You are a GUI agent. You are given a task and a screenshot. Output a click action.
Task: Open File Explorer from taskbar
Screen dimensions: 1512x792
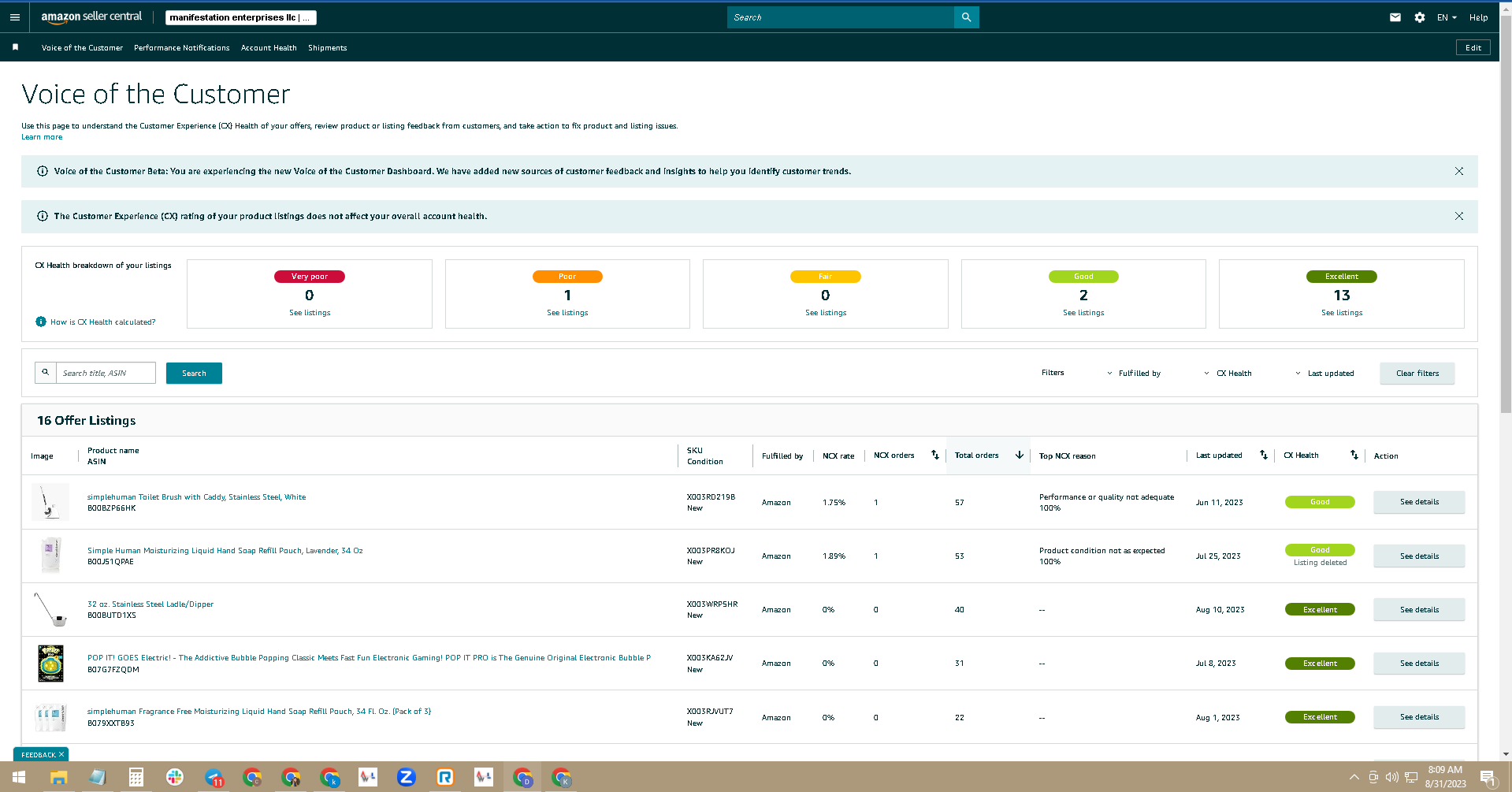coord(58,778)
